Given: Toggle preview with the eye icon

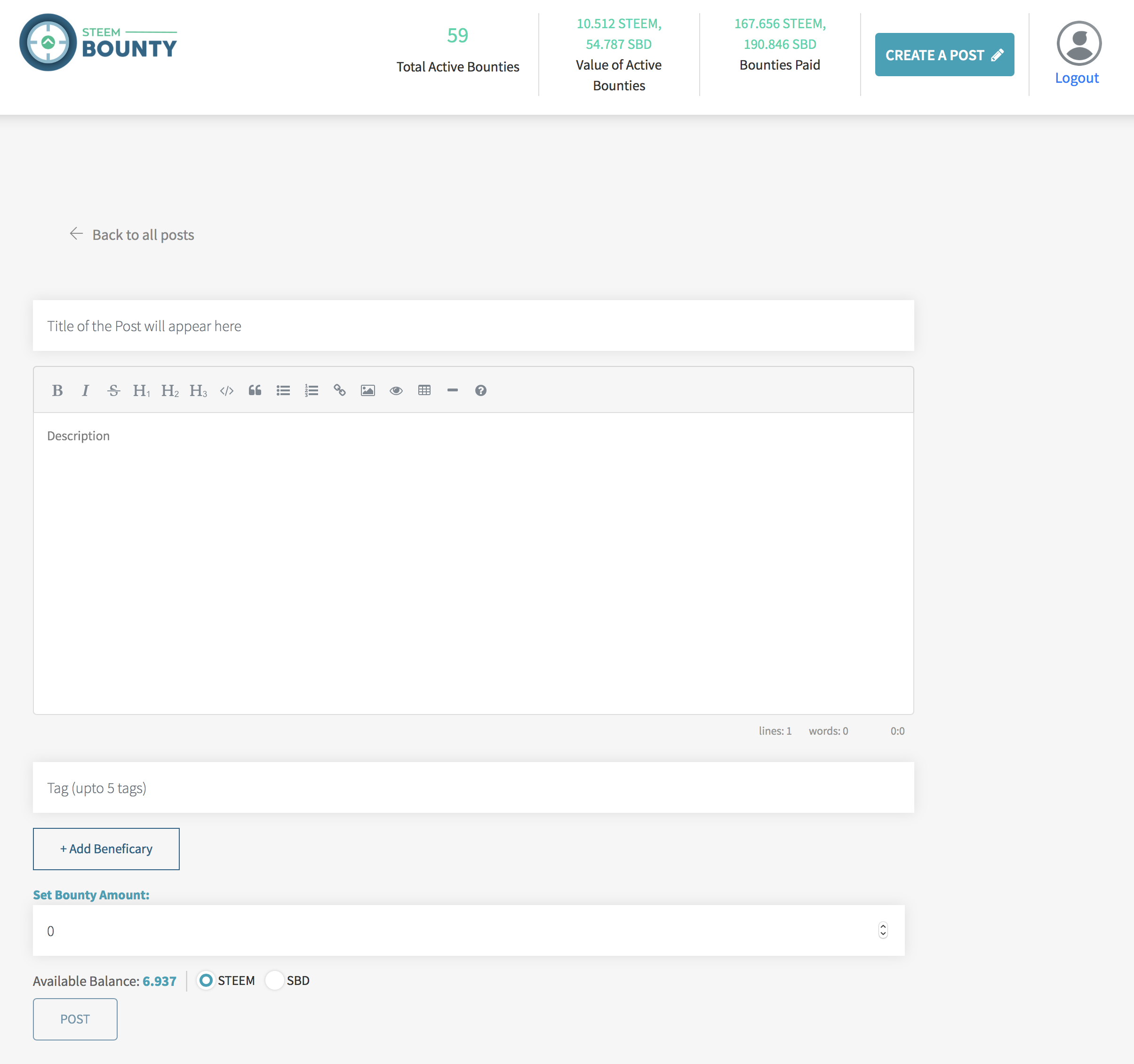Looking at the screenshot, I should point(397,390).
